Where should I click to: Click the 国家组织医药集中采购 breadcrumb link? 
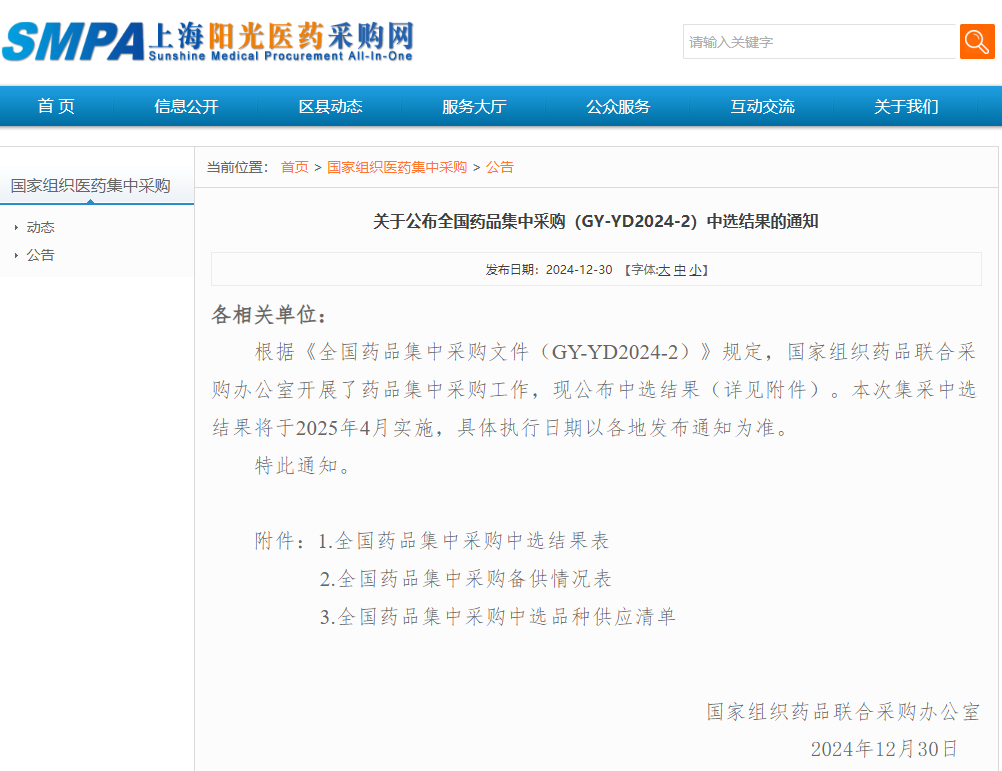pyautogui.click(x=397, y=167)
